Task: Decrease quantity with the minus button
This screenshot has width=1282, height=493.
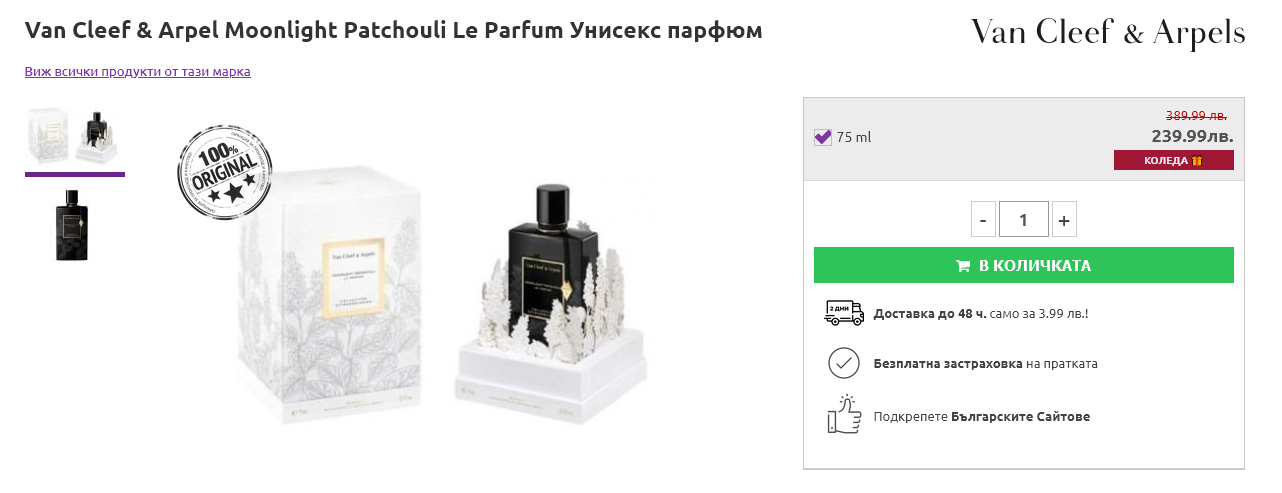Action: tap(983, 219)
